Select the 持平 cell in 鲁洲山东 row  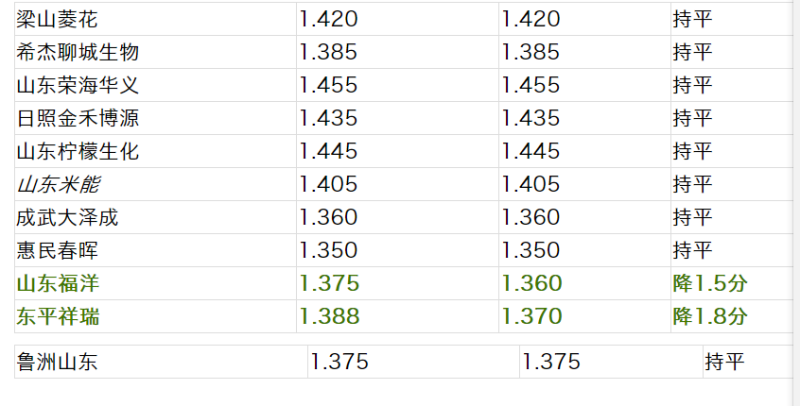click(x=748, y=362)
